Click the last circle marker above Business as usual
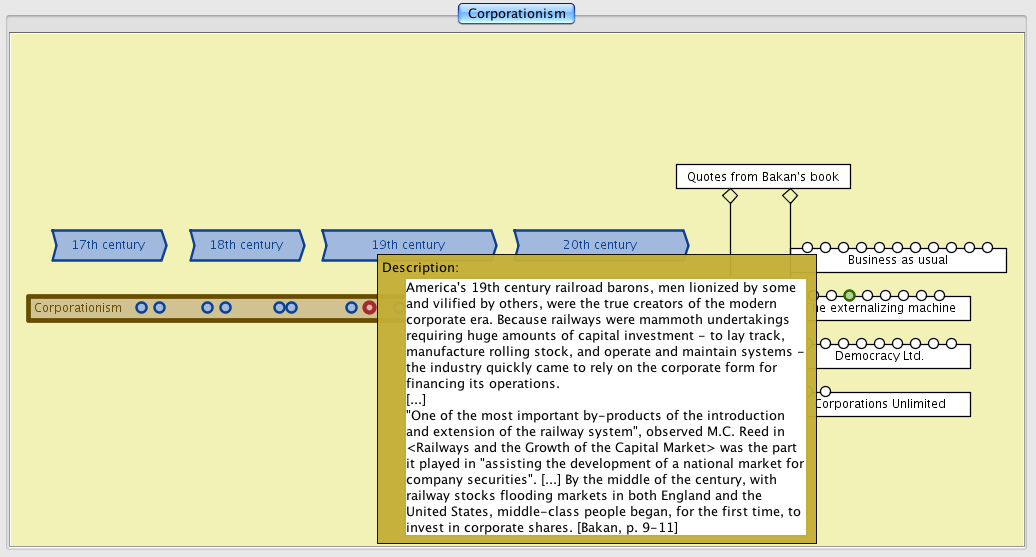The image size is (1036, 557). click(987, 247)
